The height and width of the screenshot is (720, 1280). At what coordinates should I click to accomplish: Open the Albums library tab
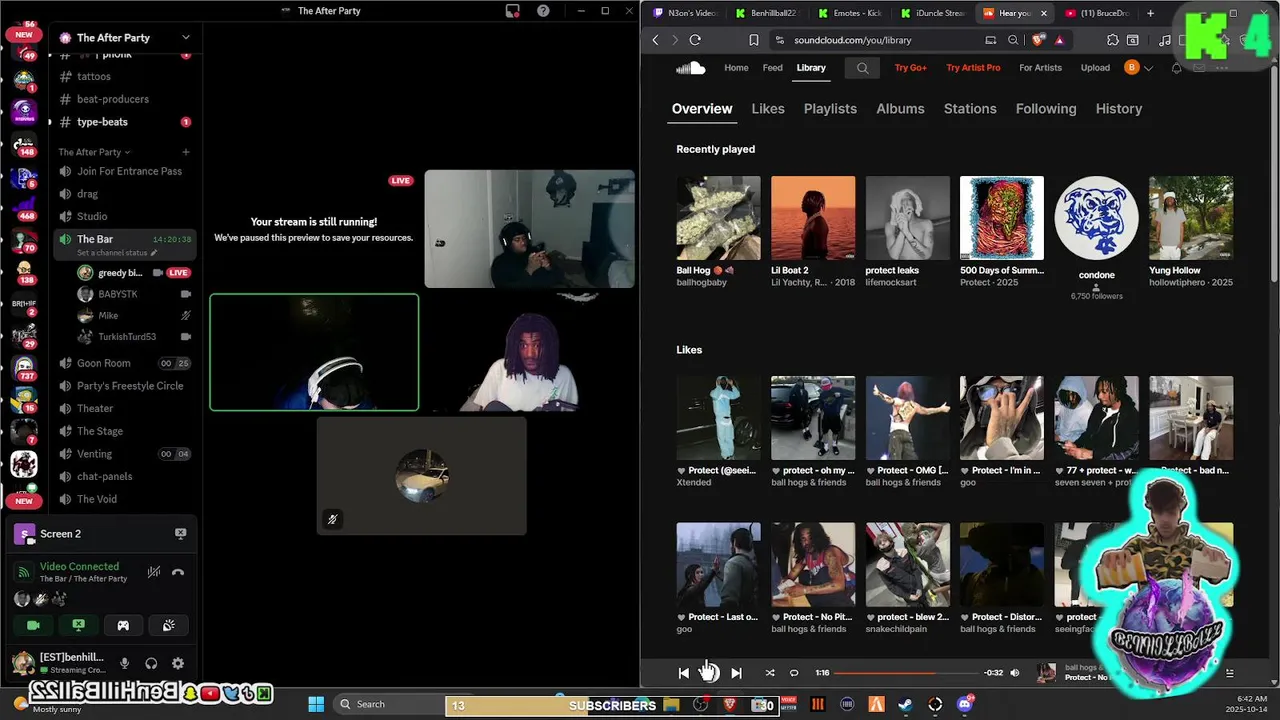coord(900,109)
